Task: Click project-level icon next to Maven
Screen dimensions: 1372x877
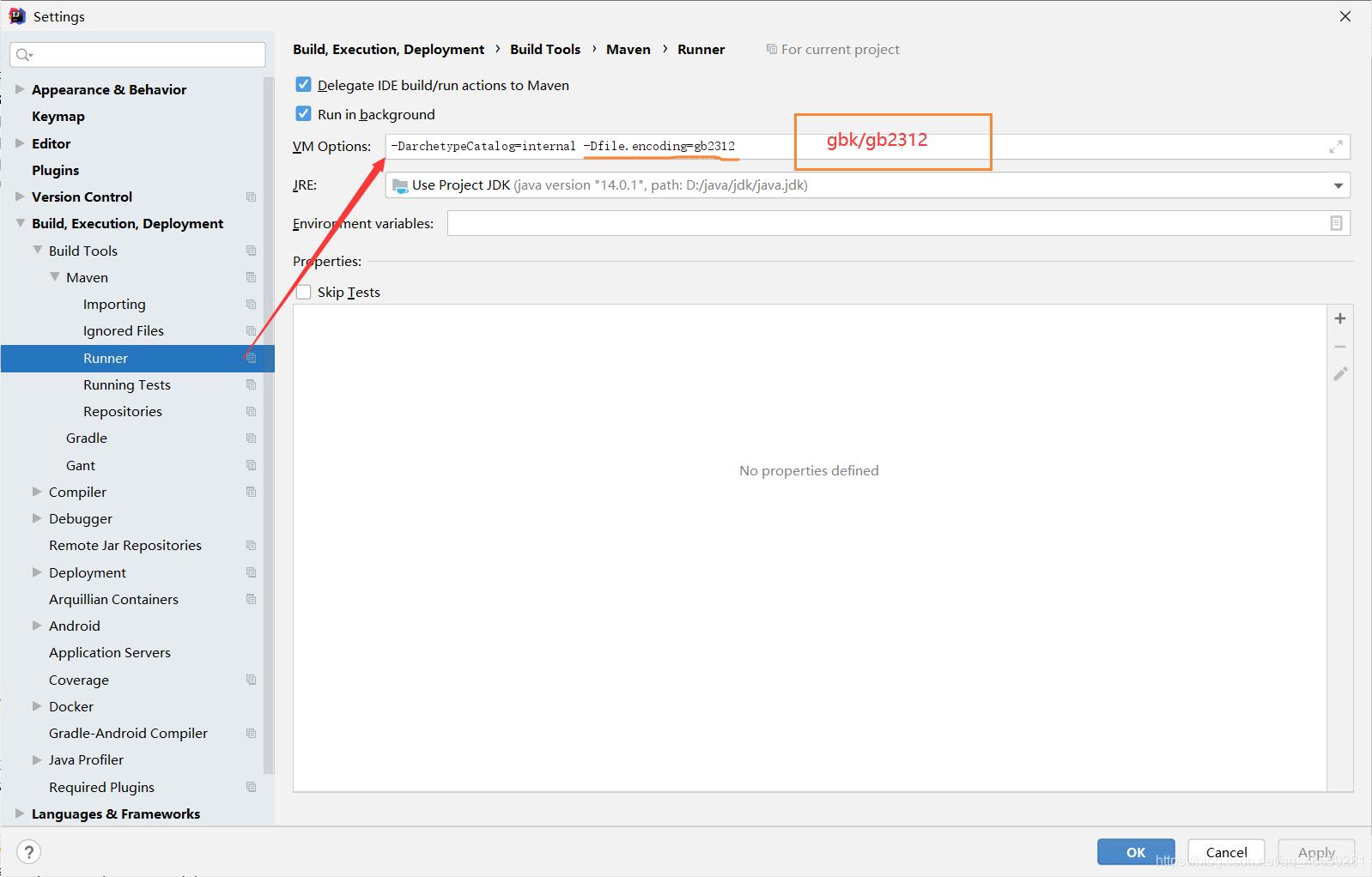Action: click(251, 277)
